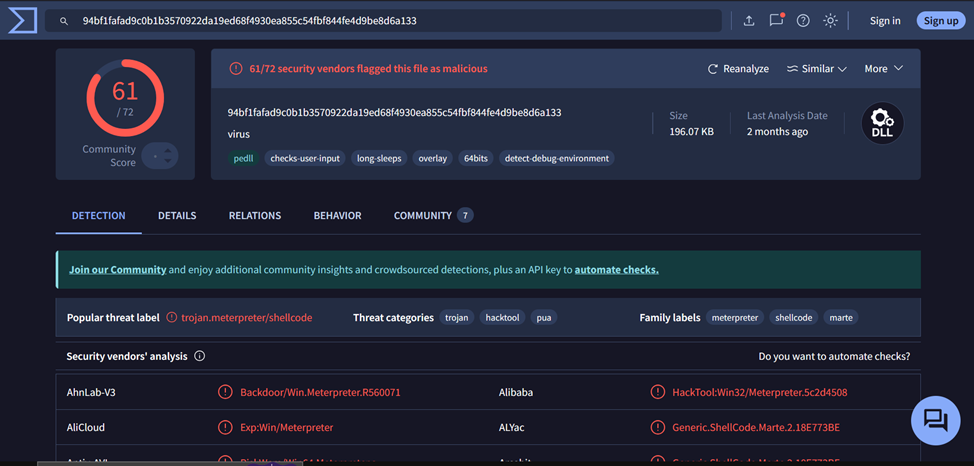Vote up on the community score
Viewport: 974px width, 466px height.
pyautogui.click(x=167, y=149)
